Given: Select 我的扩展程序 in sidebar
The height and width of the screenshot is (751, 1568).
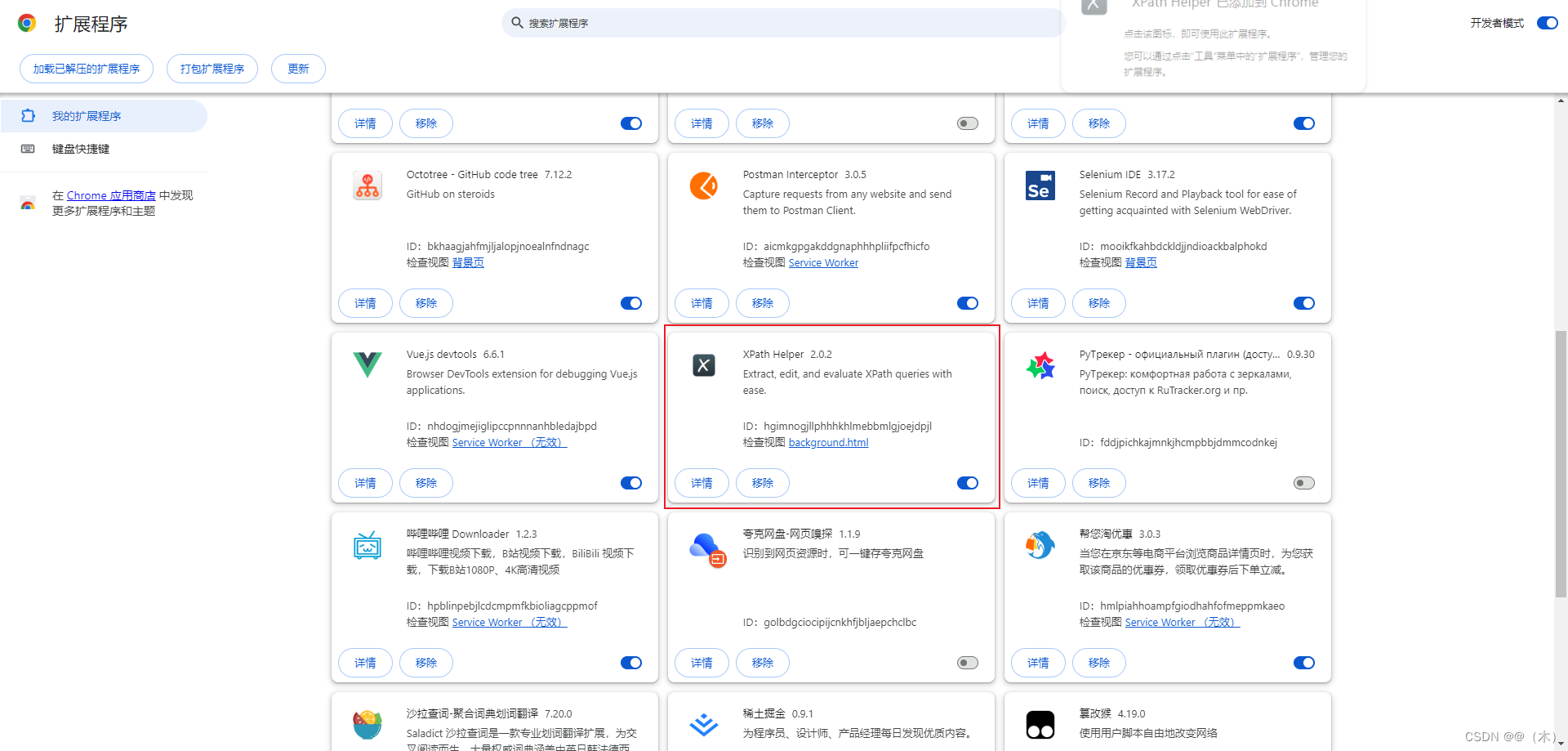Looking at the screenshot, I should [x=104, y=116].
